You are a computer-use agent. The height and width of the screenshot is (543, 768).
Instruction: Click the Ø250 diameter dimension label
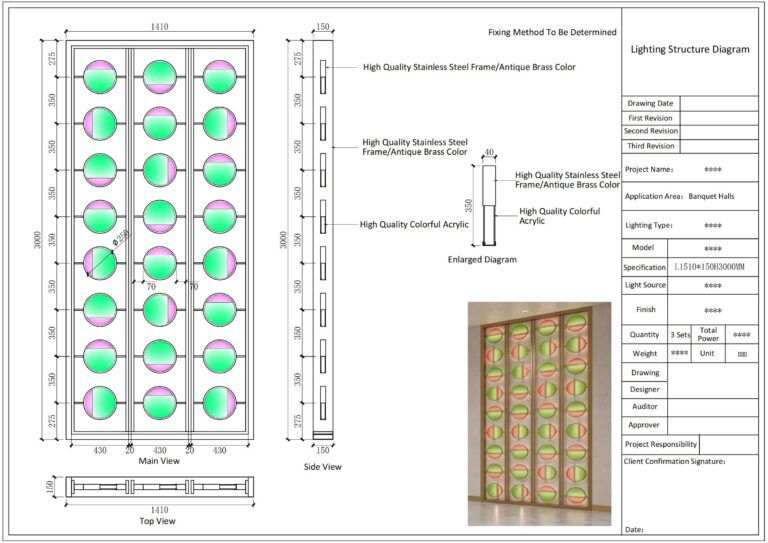[x=119, y=238]
